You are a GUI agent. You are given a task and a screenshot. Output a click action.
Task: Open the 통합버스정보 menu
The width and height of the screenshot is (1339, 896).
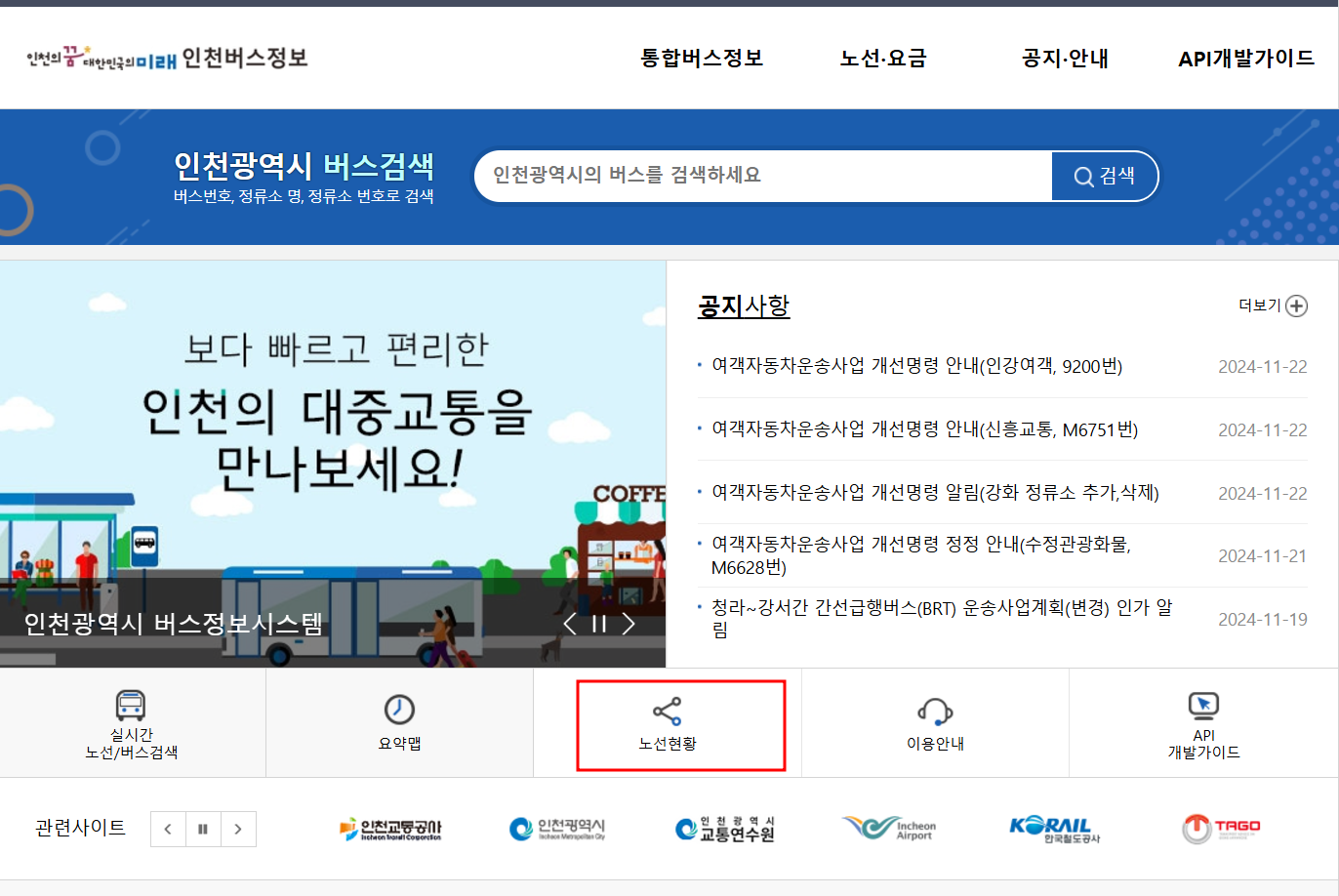coord(701,59)
